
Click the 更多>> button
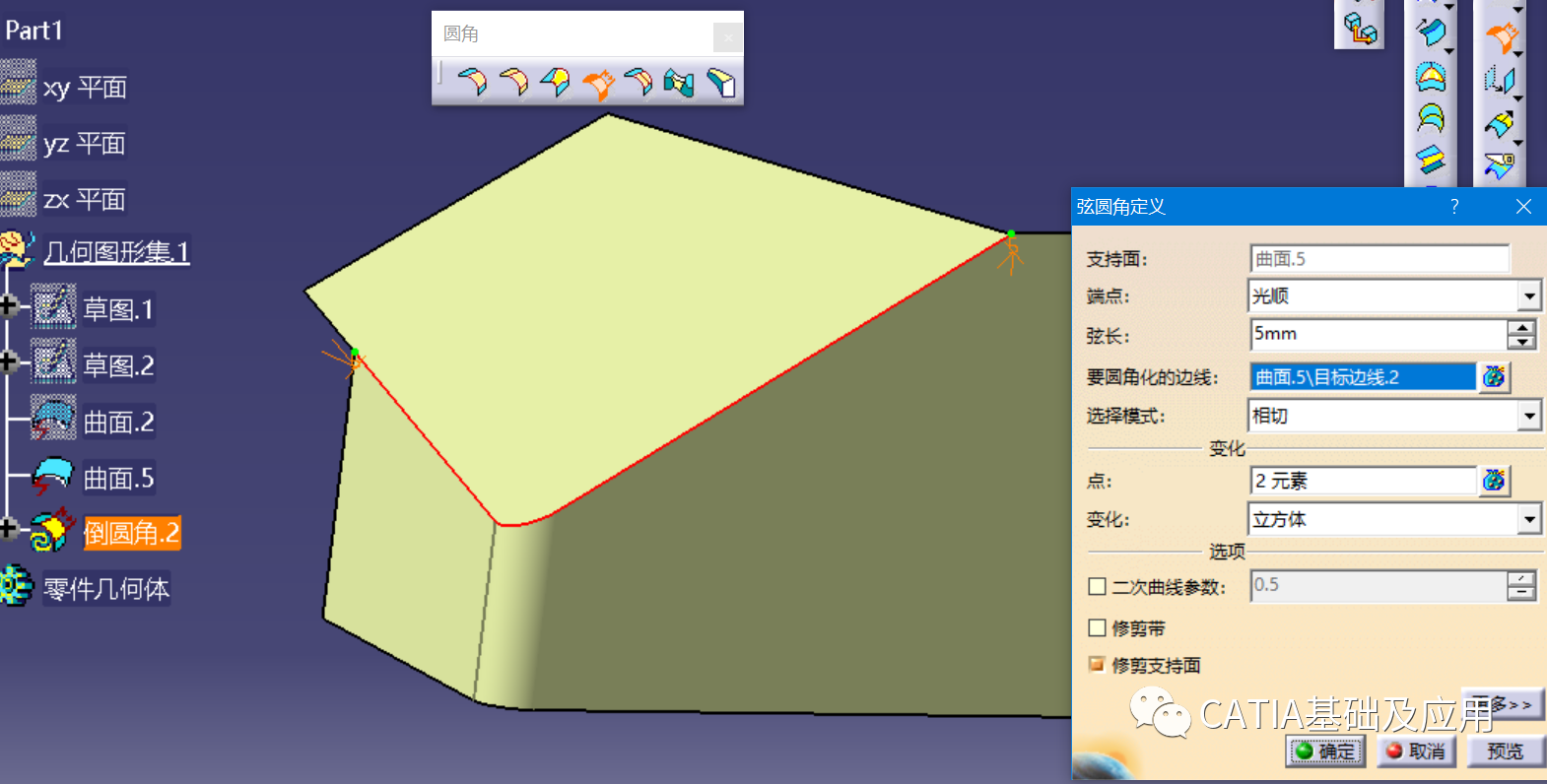pos(1502,704)
